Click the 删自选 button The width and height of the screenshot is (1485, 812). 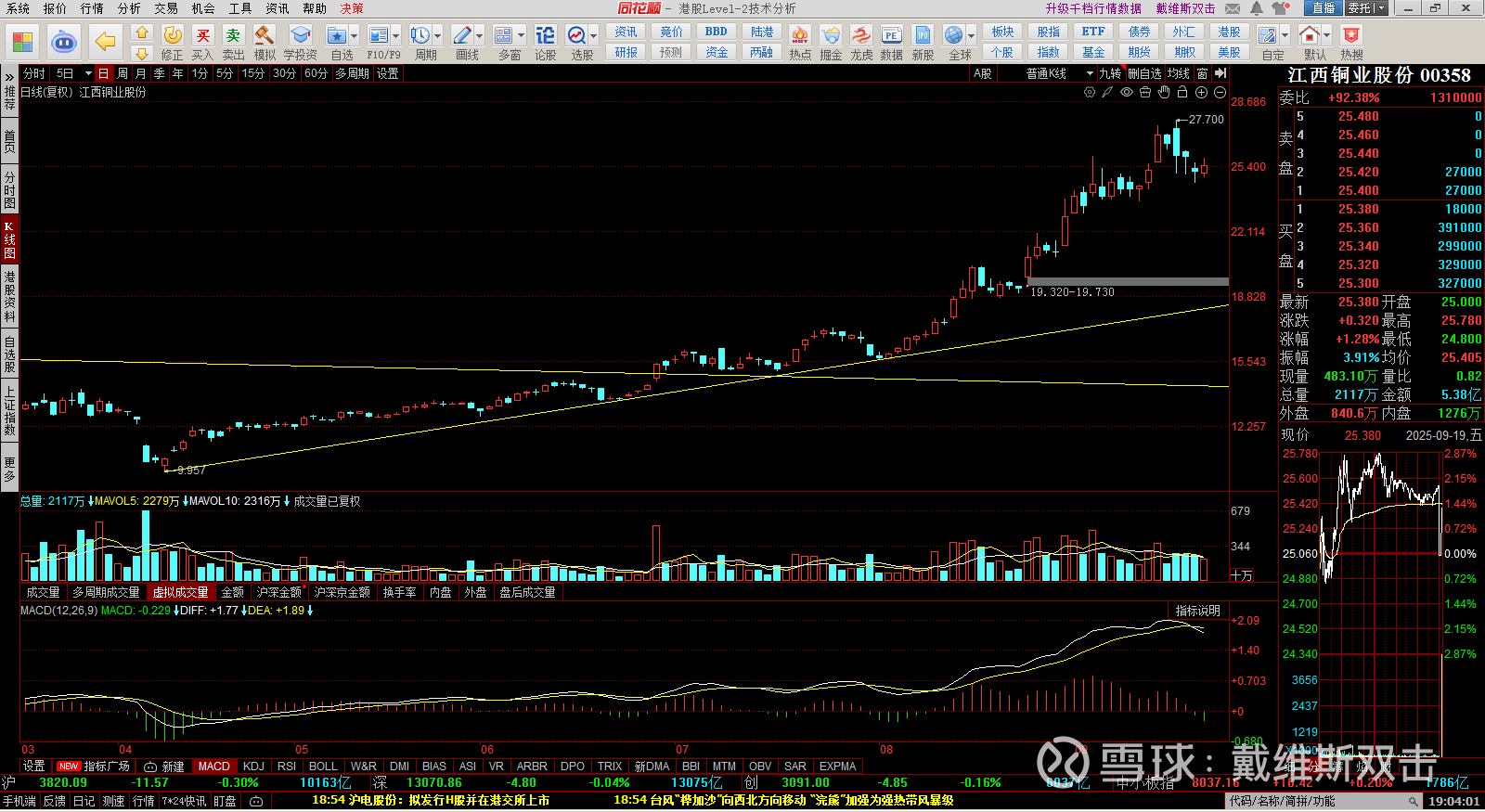(x=1144, y=73)
